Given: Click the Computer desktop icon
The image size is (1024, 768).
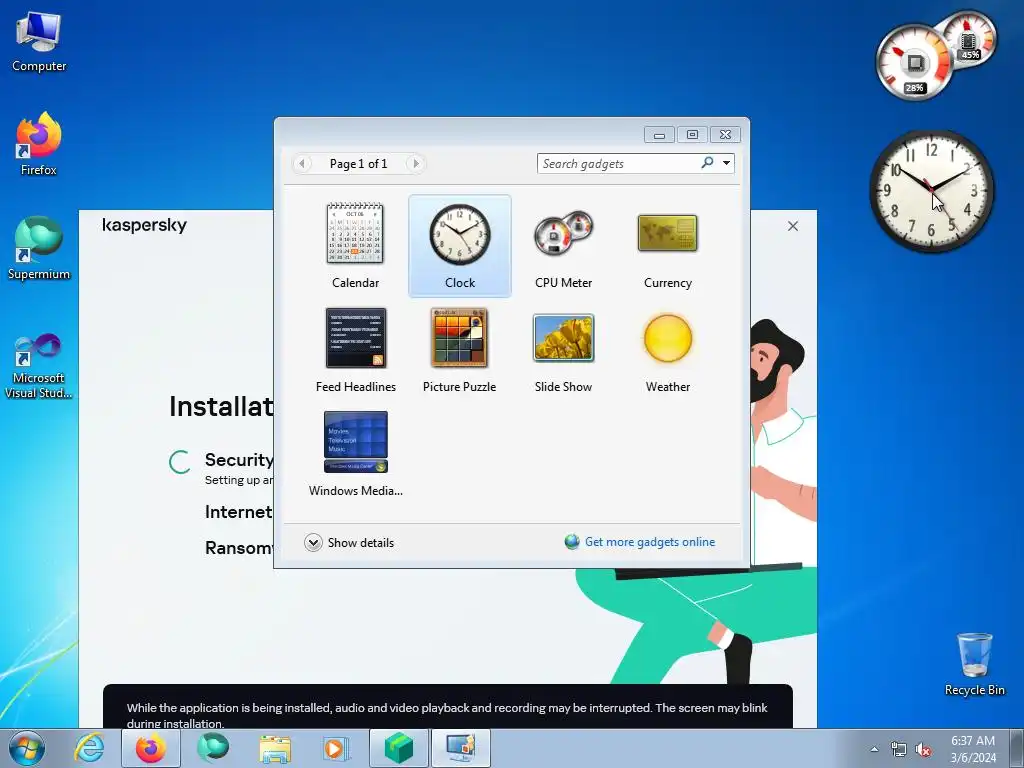Looking at the screenshot, I should coord(39,42).
